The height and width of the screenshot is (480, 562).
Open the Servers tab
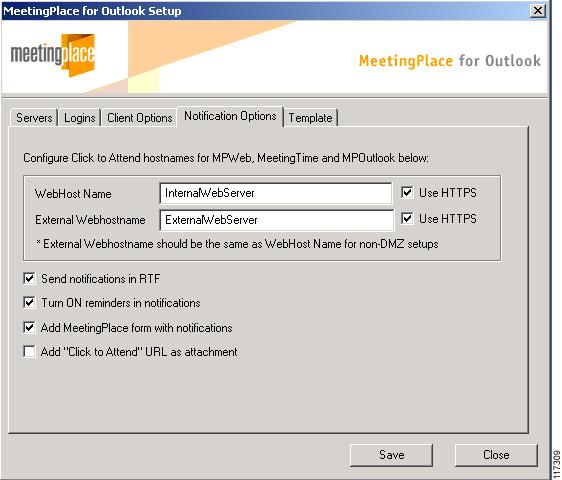34,118
